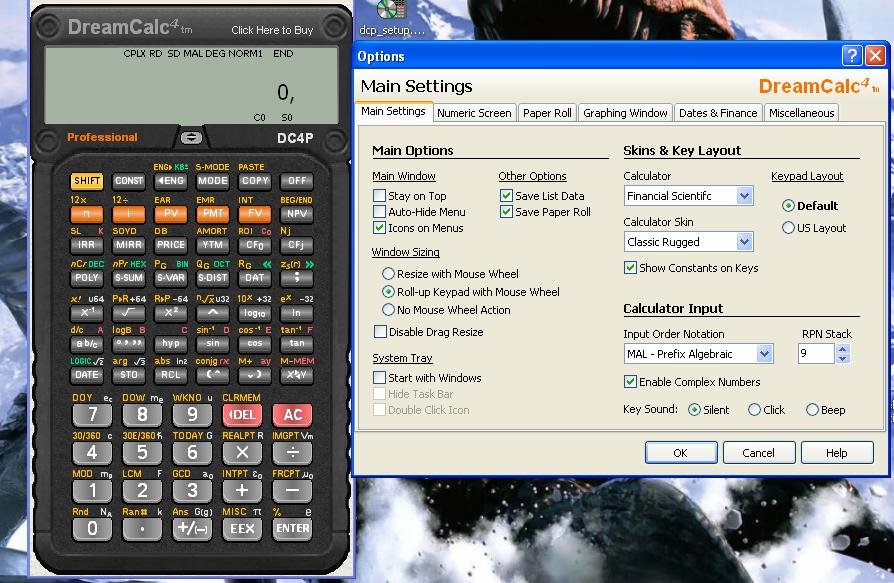Check the Auto-Hide Menu option
Viewport: 894px width, 583px height.
[x=379, y=212]
